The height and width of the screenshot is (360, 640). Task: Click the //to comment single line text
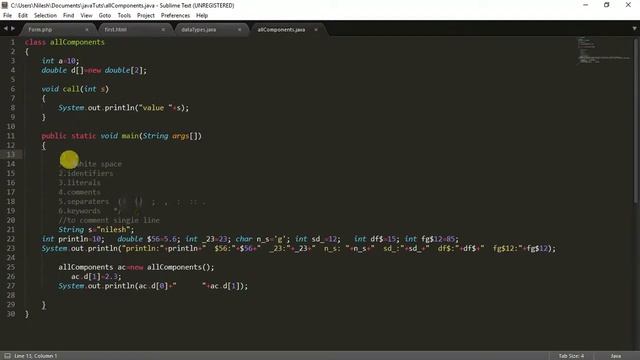click(x=109, y=220)
